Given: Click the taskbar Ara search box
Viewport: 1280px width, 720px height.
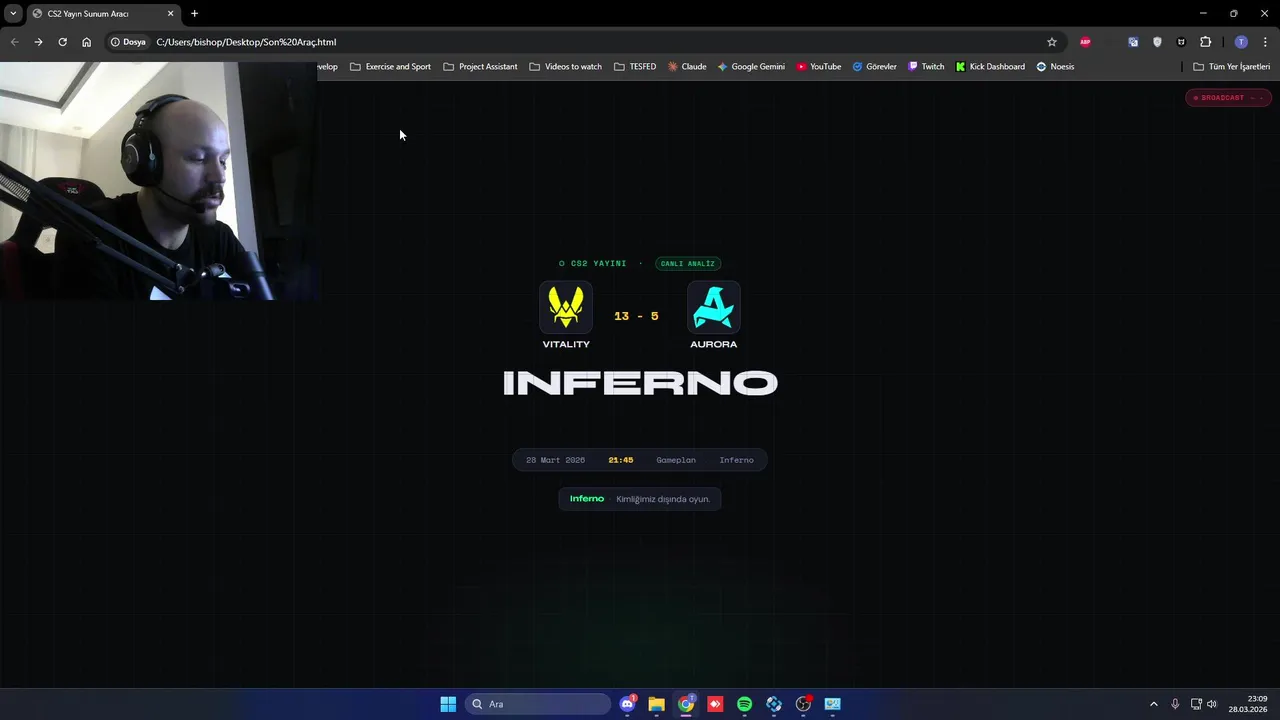Looking at the screenshot, I should (538, 704).
